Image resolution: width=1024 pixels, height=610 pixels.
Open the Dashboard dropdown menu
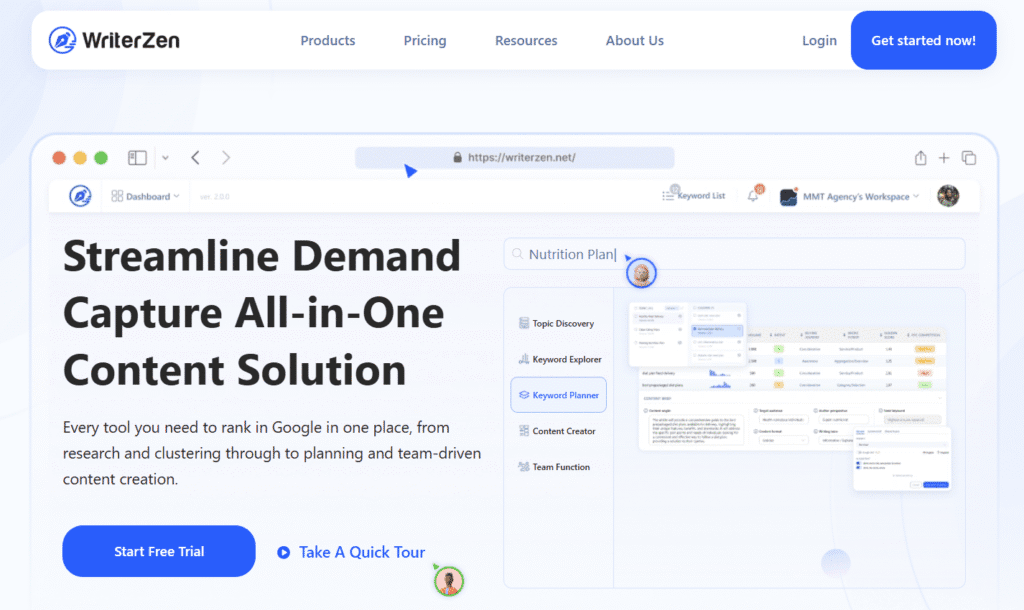(145, 195)
